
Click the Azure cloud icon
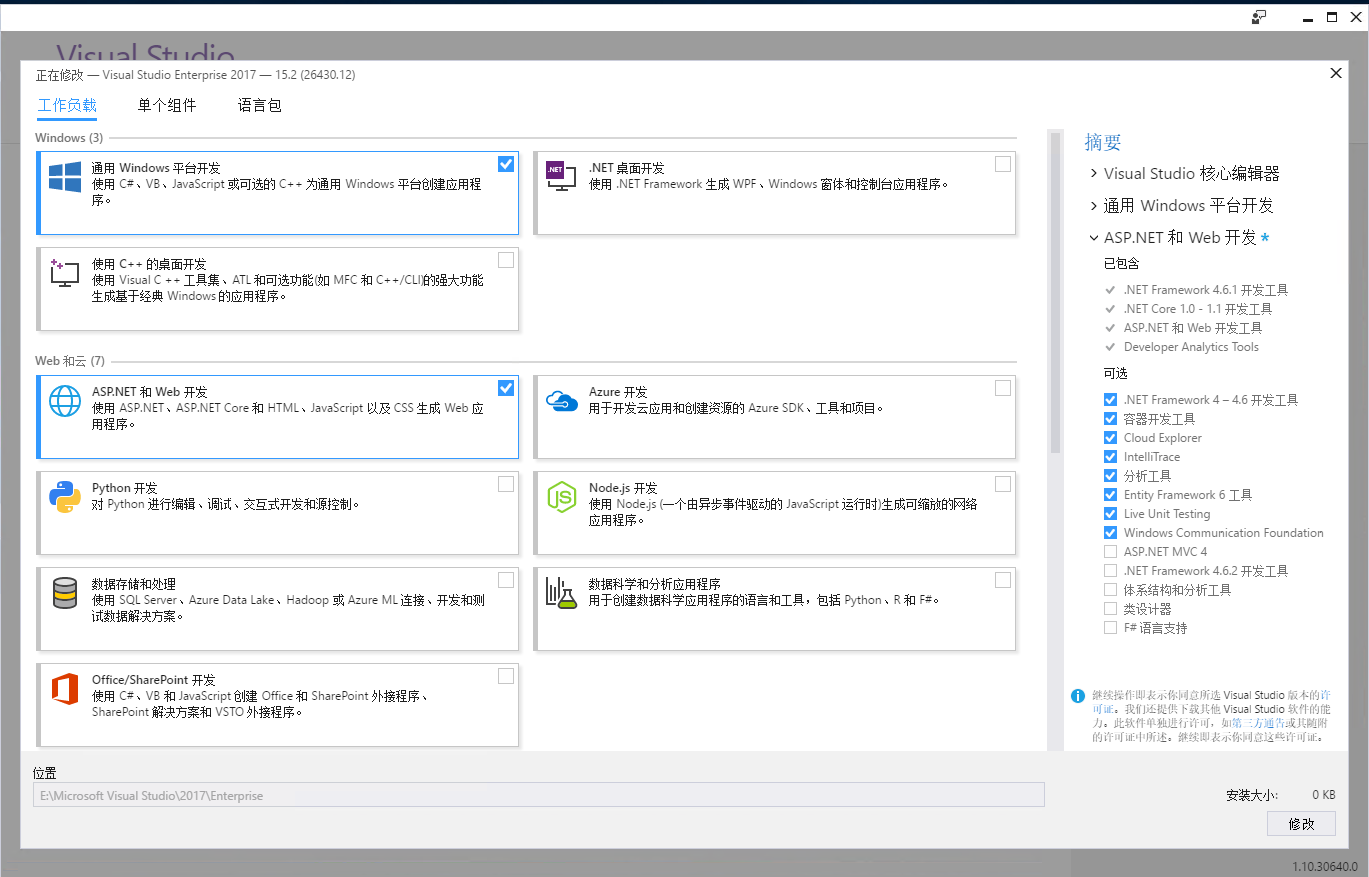(x=561, y=401)
